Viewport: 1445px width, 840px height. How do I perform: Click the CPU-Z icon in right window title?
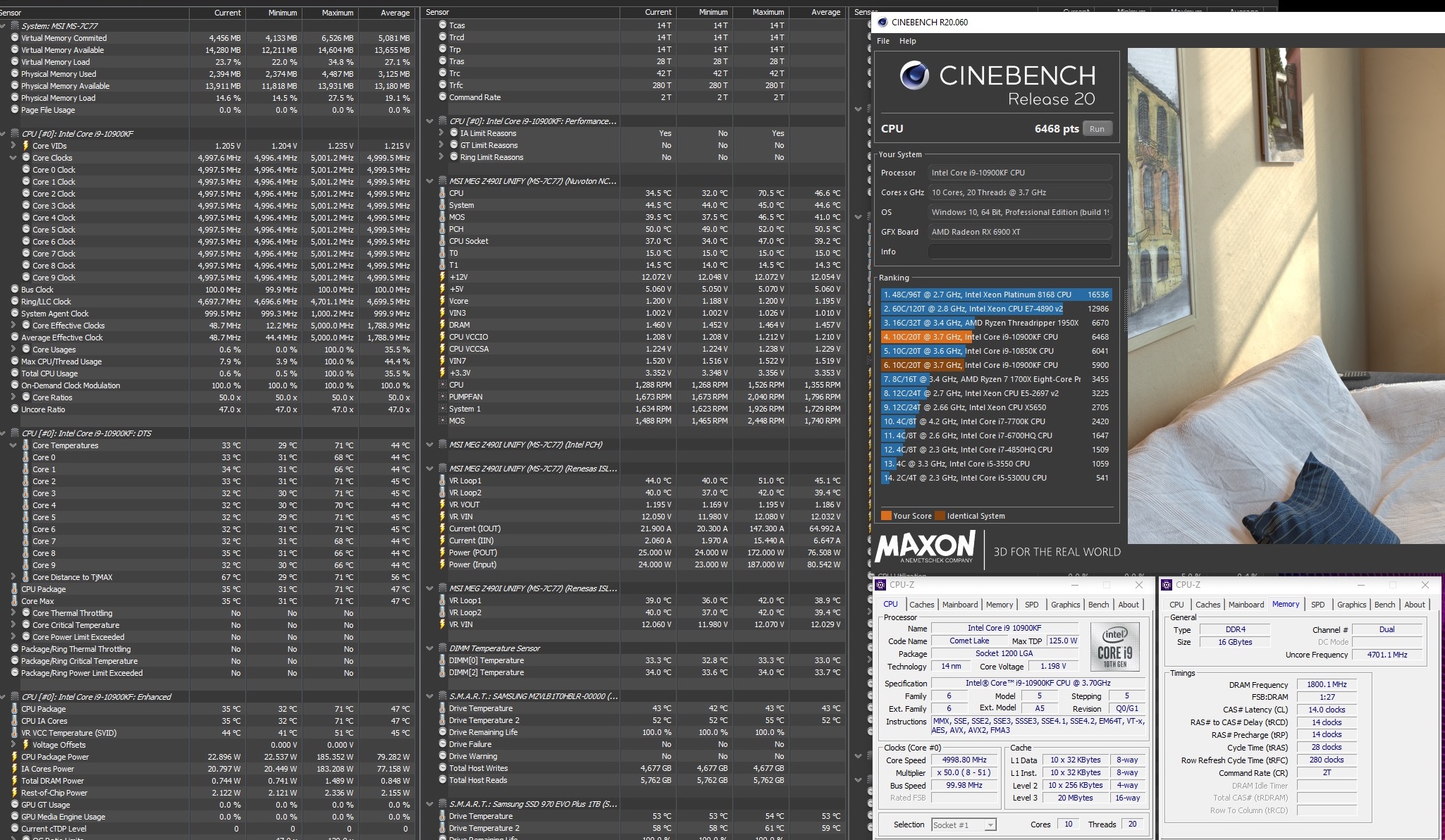(1167, 585)
